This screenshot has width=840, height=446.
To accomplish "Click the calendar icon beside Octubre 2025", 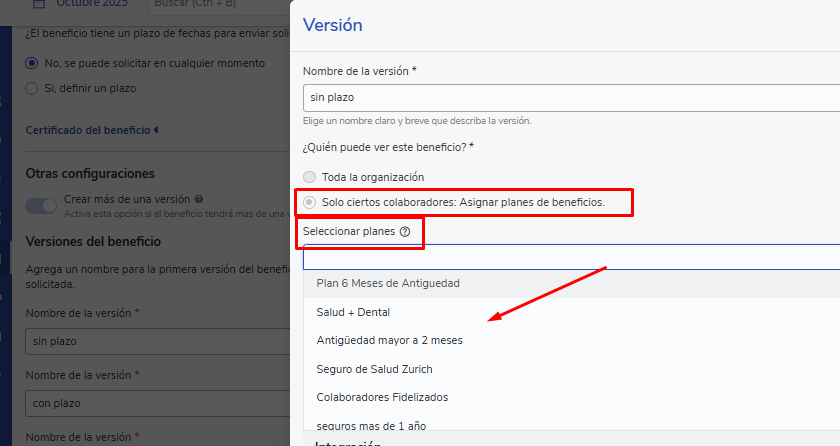I will [38, 3].
